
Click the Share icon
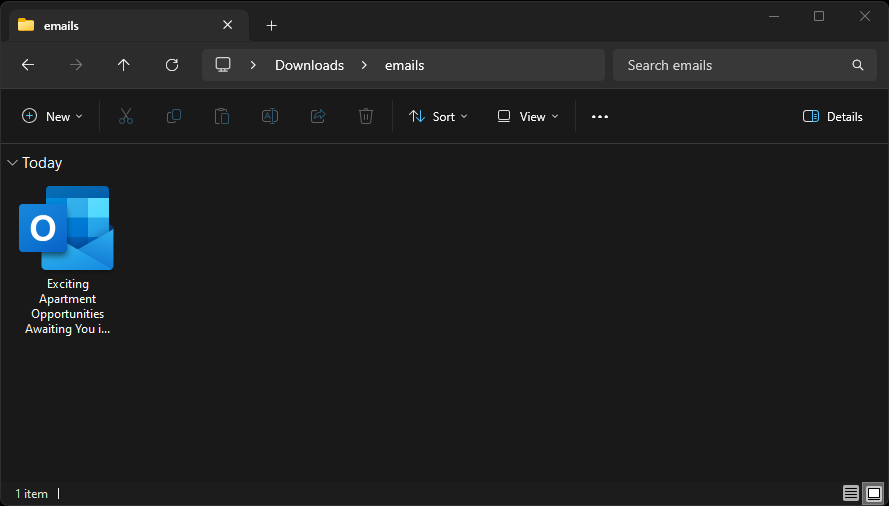pyautogui.click(x=318, y=116)
